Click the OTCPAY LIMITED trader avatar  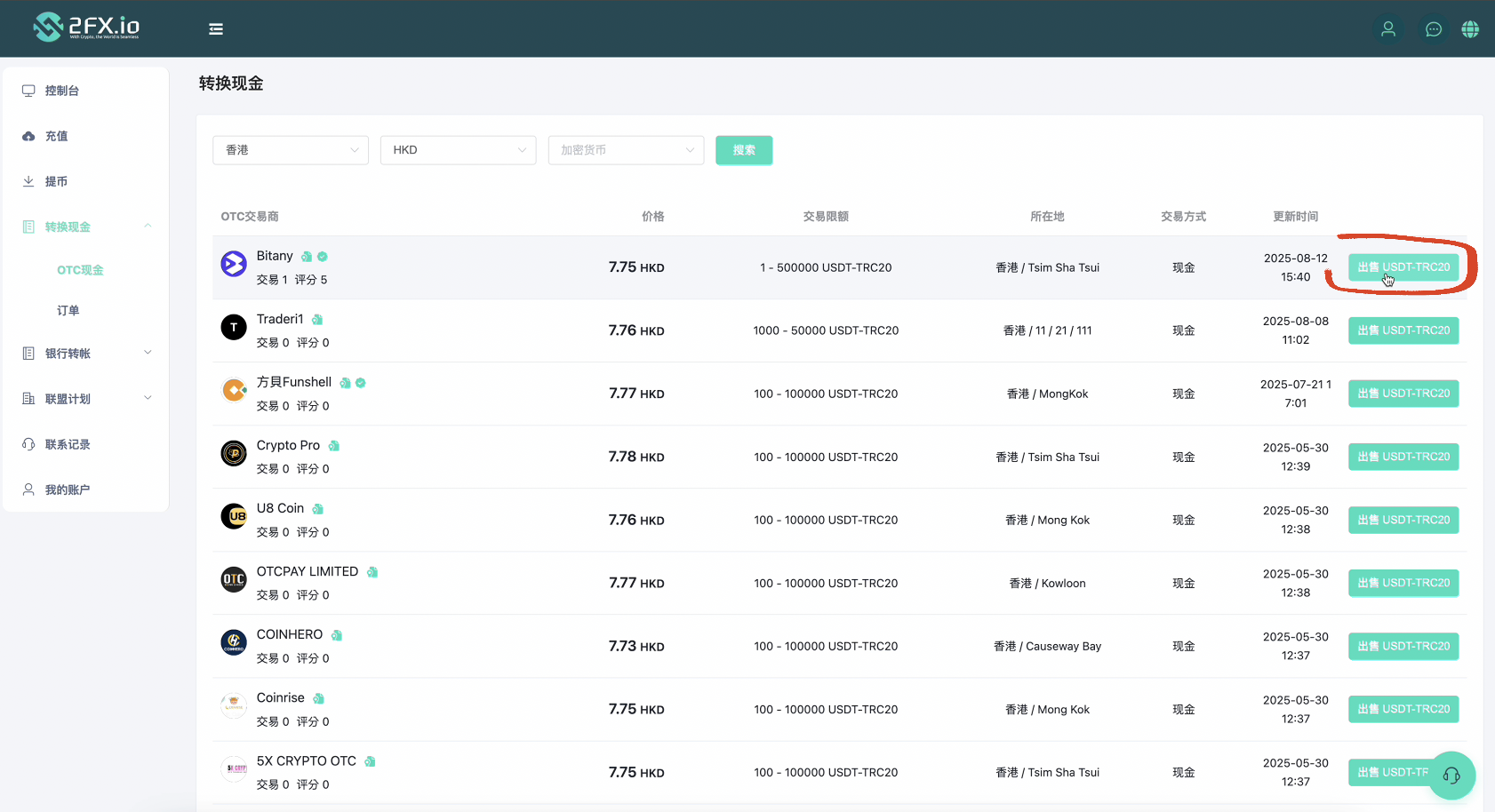pos(234,580)
